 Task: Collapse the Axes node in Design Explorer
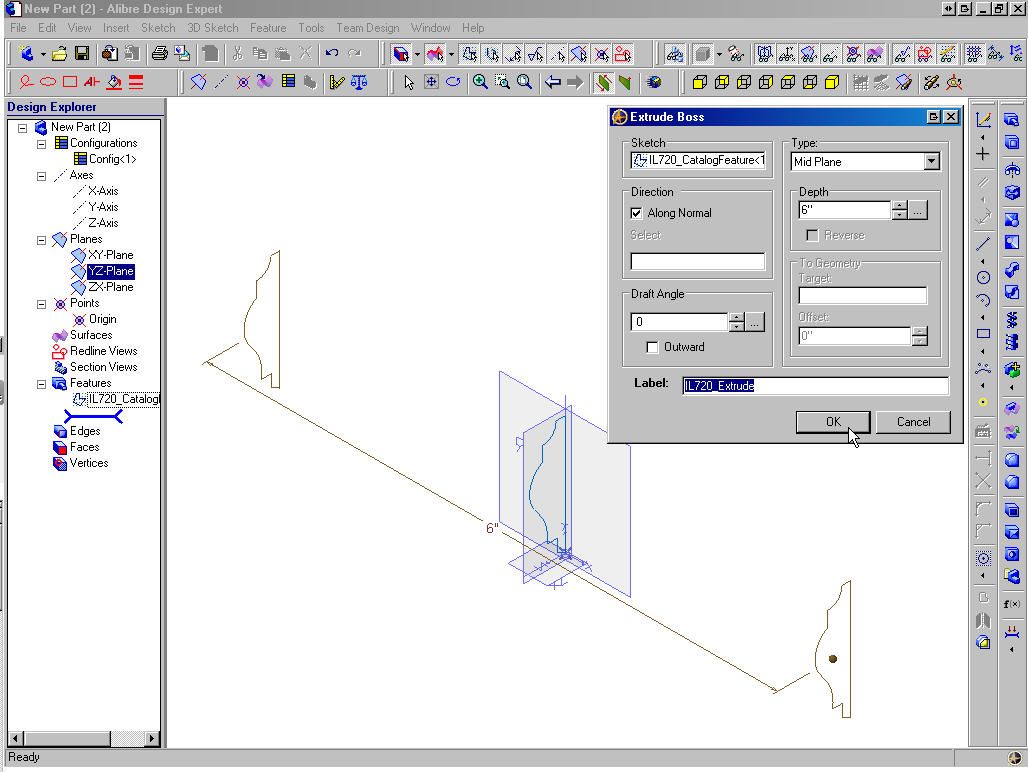(40, 175)
